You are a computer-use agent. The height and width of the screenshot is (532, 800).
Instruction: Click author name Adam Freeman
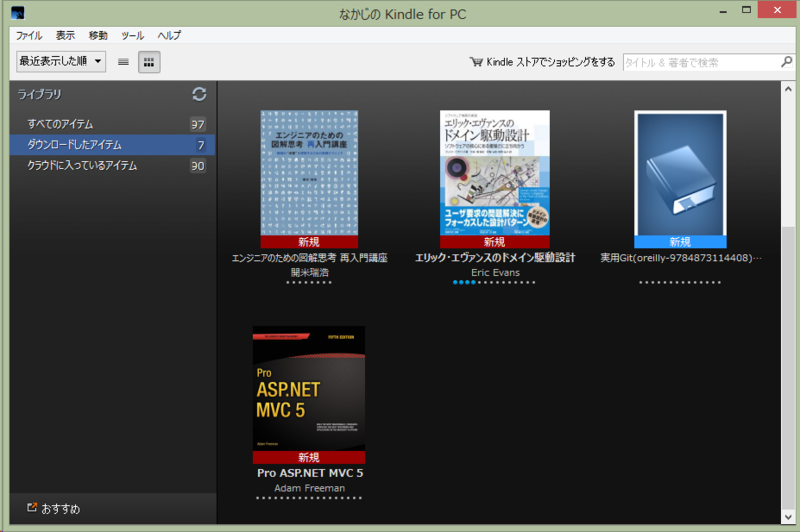(310, 488)
